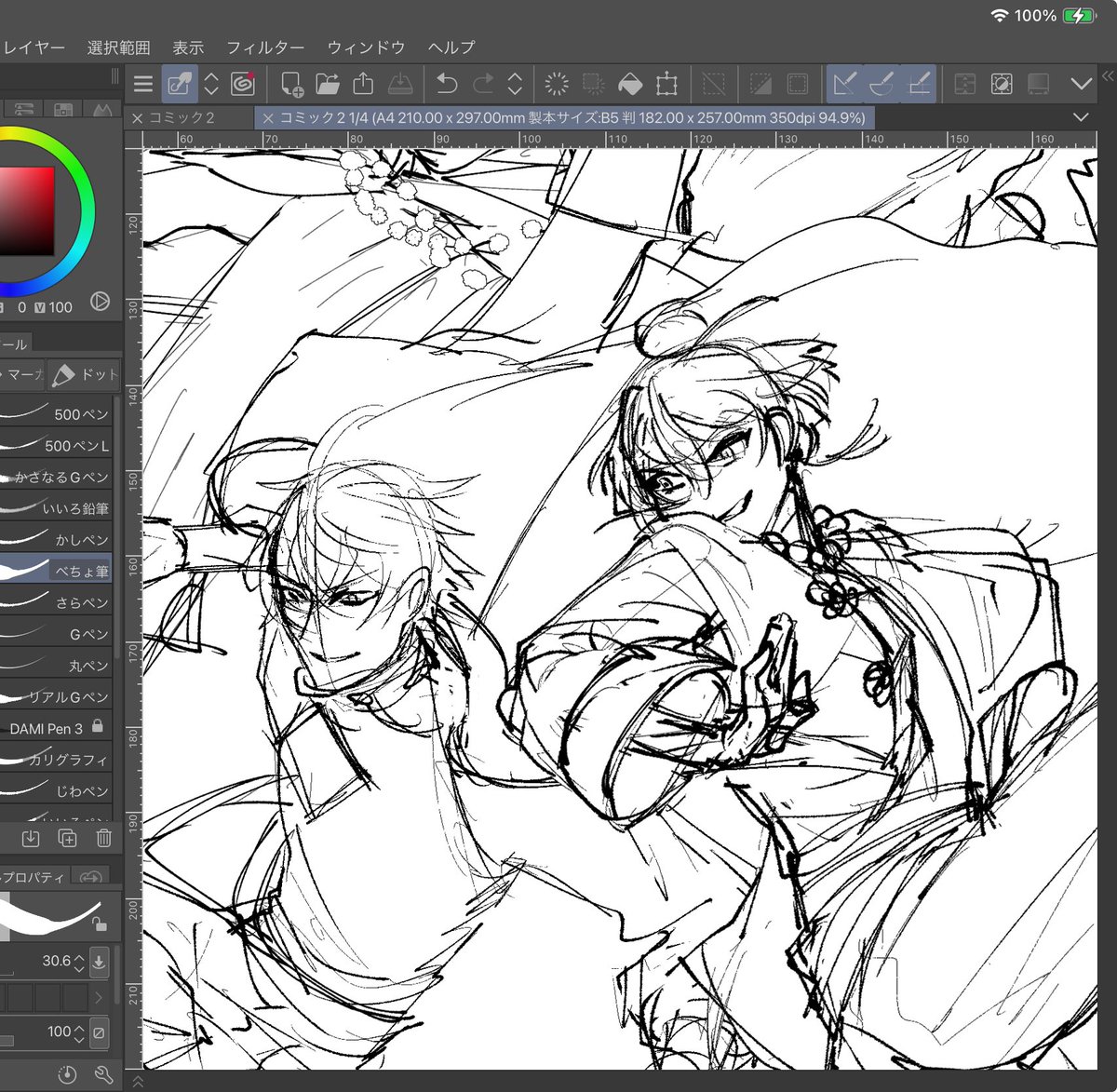Click the grayed-out Save icon

point(400,85)
